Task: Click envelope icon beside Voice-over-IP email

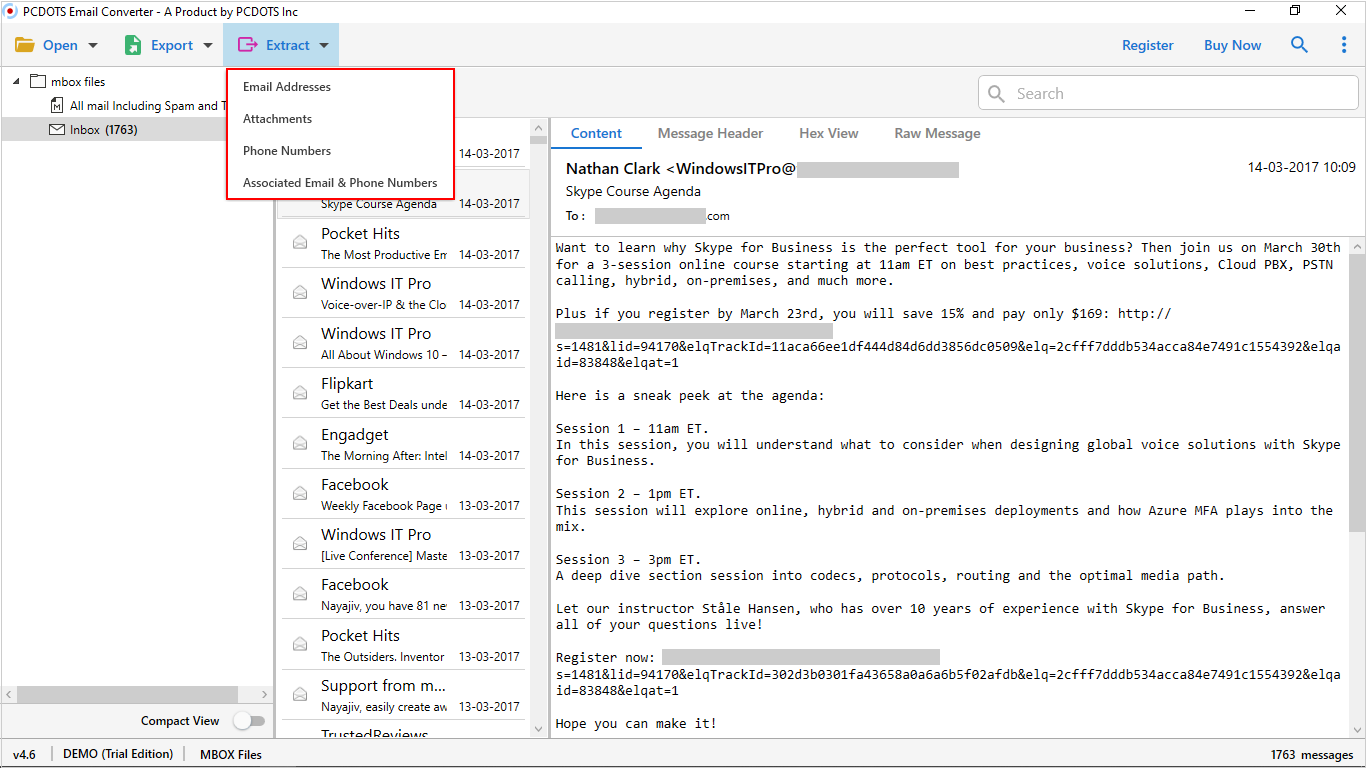Action: click(x=299, y=293)
